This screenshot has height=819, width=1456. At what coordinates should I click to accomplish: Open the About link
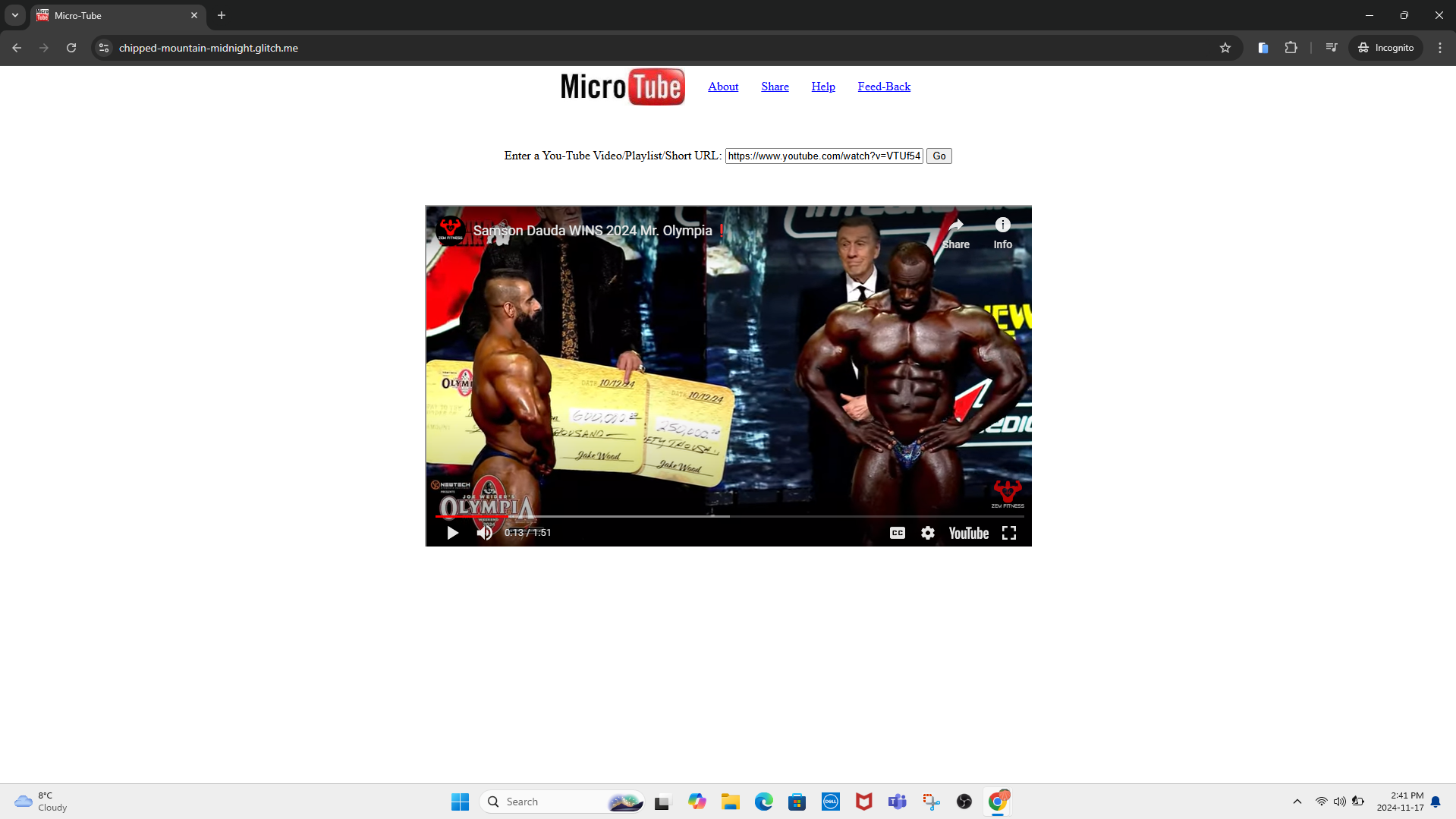(723, 87)
